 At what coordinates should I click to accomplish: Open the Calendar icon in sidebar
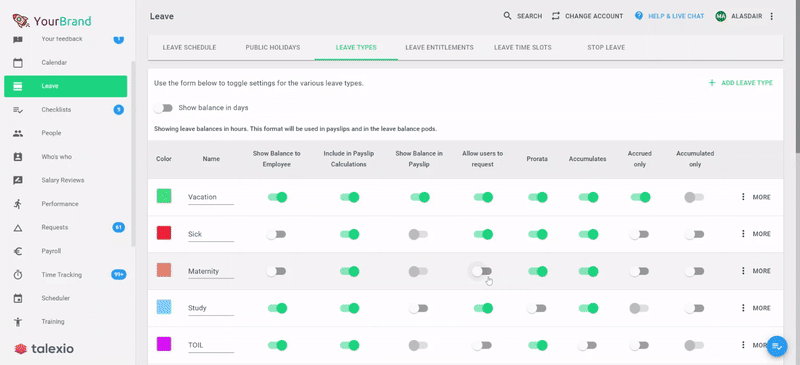point(18,63)
